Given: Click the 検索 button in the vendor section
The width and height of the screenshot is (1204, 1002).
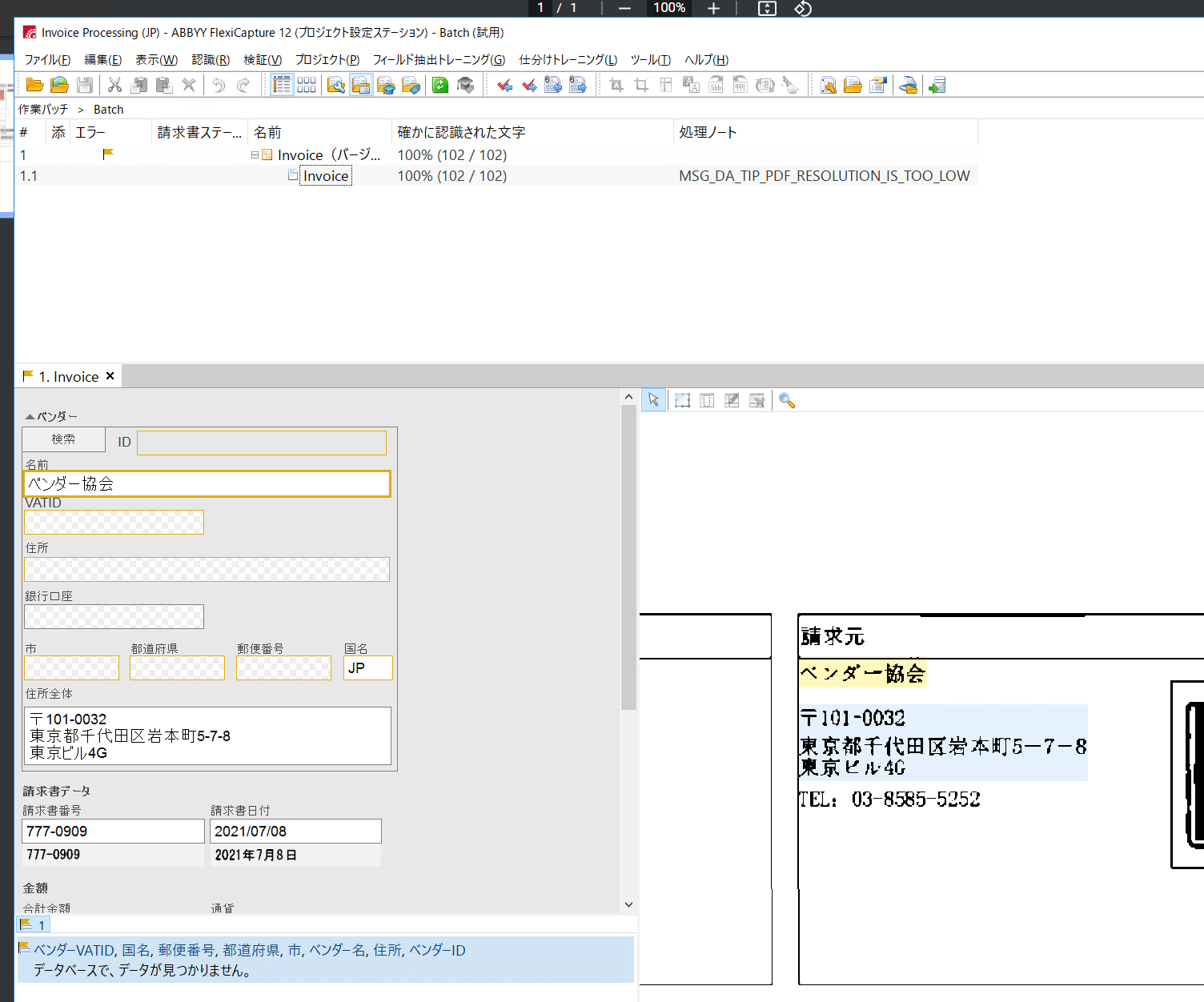Looking at the screenshot, I should pyautogui.click(x=63, y=439).
